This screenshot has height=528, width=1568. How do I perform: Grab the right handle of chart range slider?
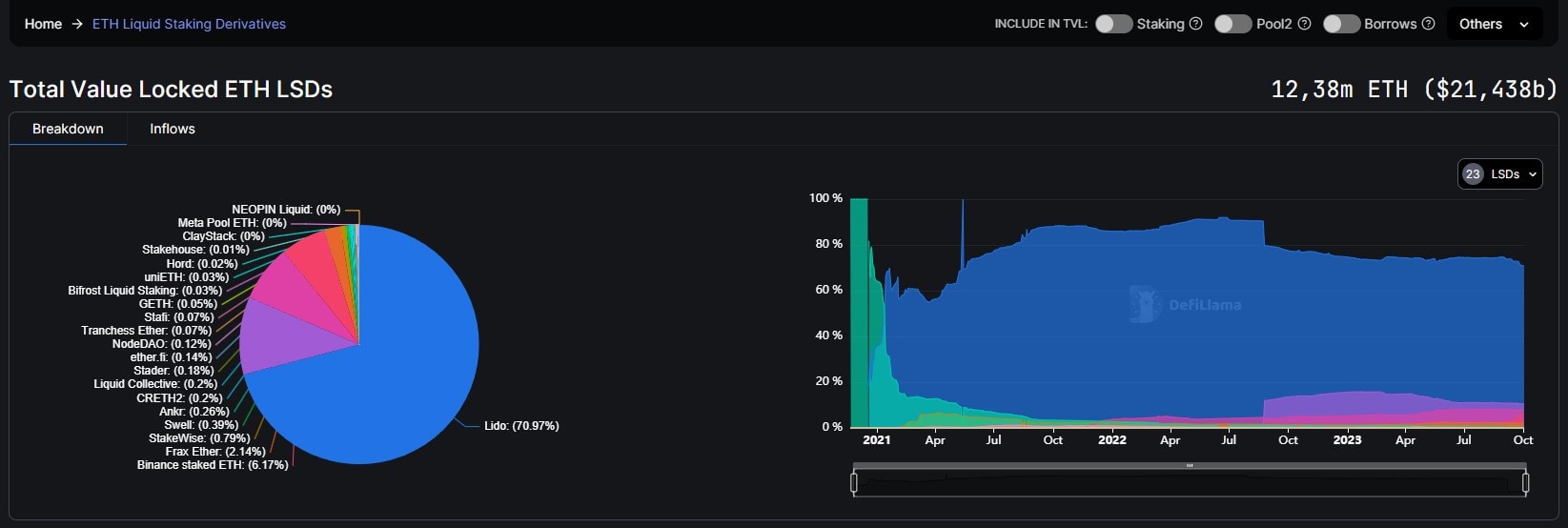1526,483
